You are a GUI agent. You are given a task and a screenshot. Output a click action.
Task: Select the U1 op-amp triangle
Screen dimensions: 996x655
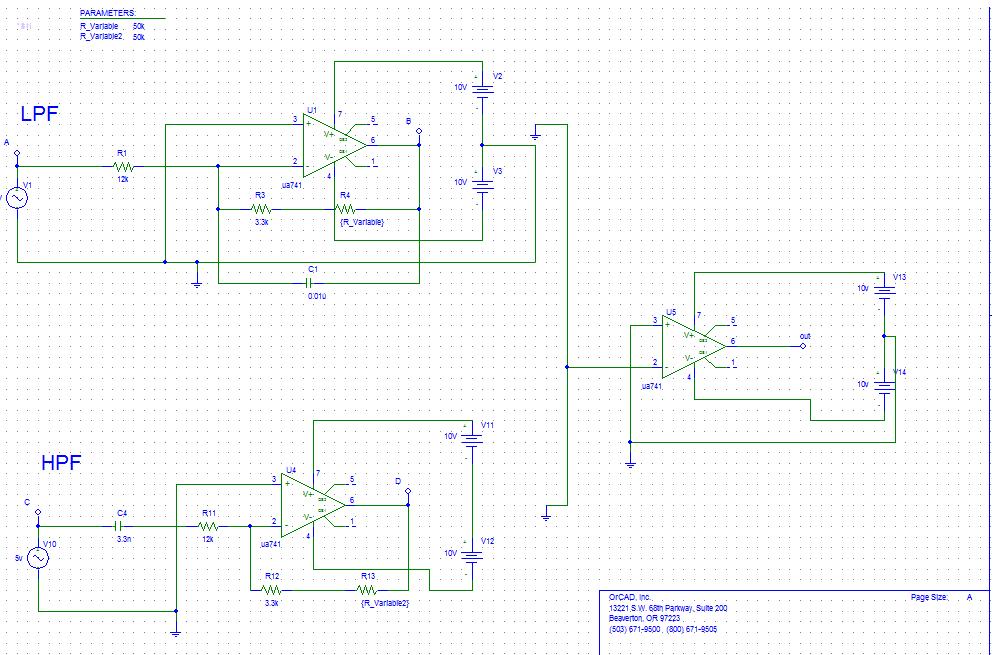[333, 145]
